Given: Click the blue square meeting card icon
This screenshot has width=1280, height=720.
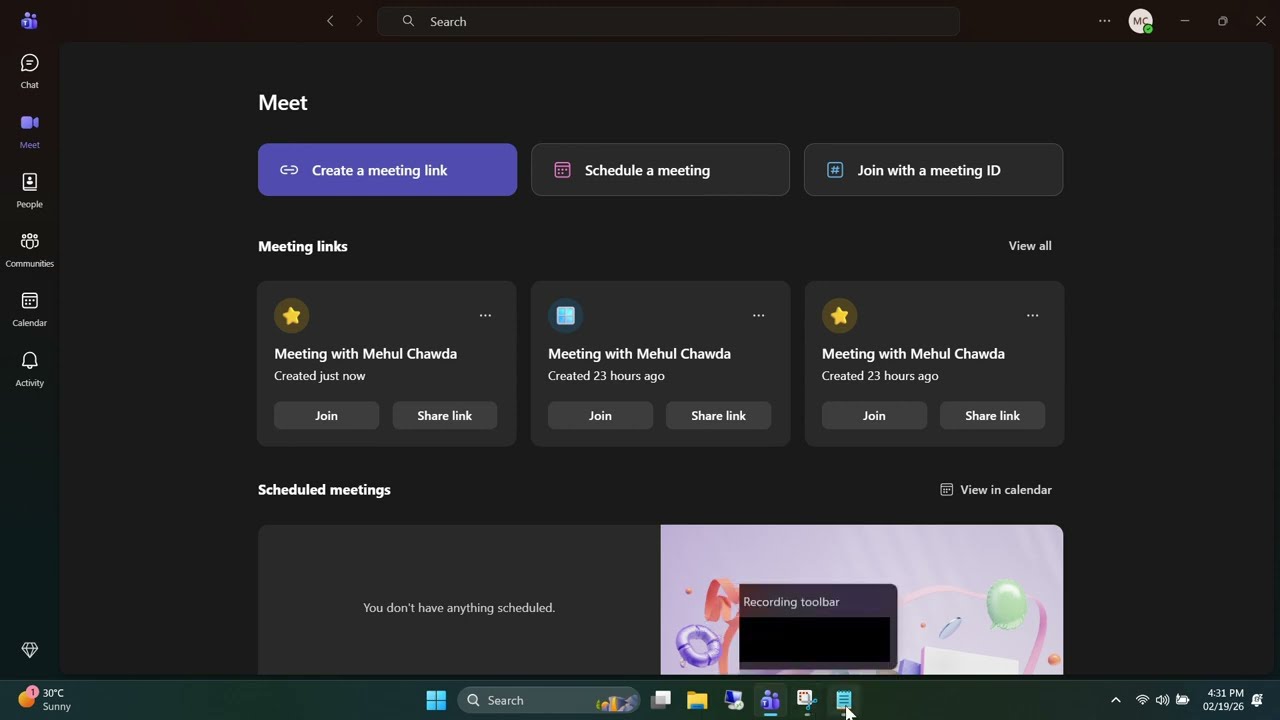Looking at the screenshot, I should coord(565,316).
